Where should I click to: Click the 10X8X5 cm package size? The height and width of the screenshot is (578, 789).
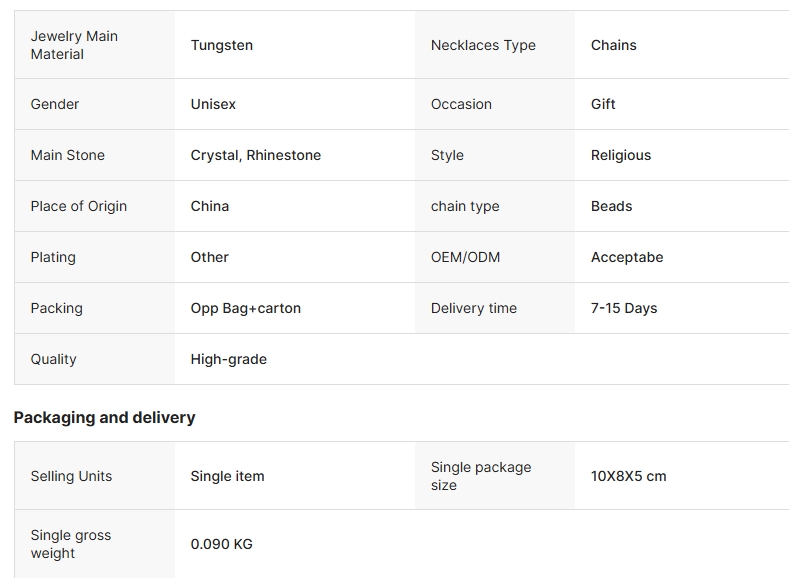(629, 476)
